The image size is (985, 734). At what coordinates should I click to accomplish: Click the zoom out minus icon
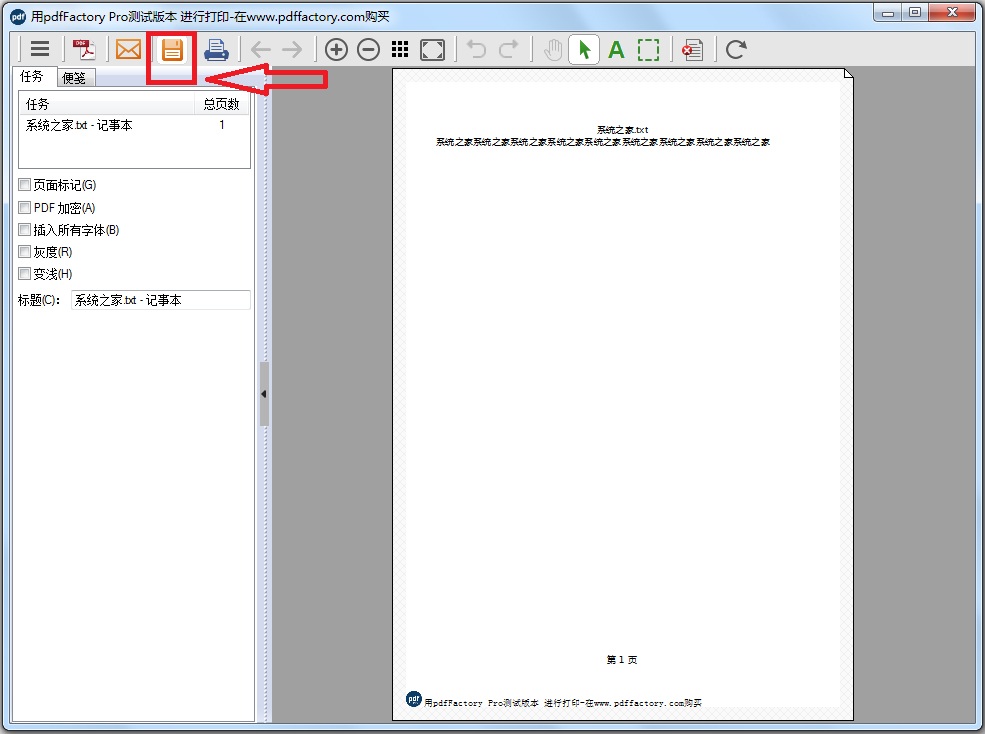pyautogui.click(x=368, y=50)
